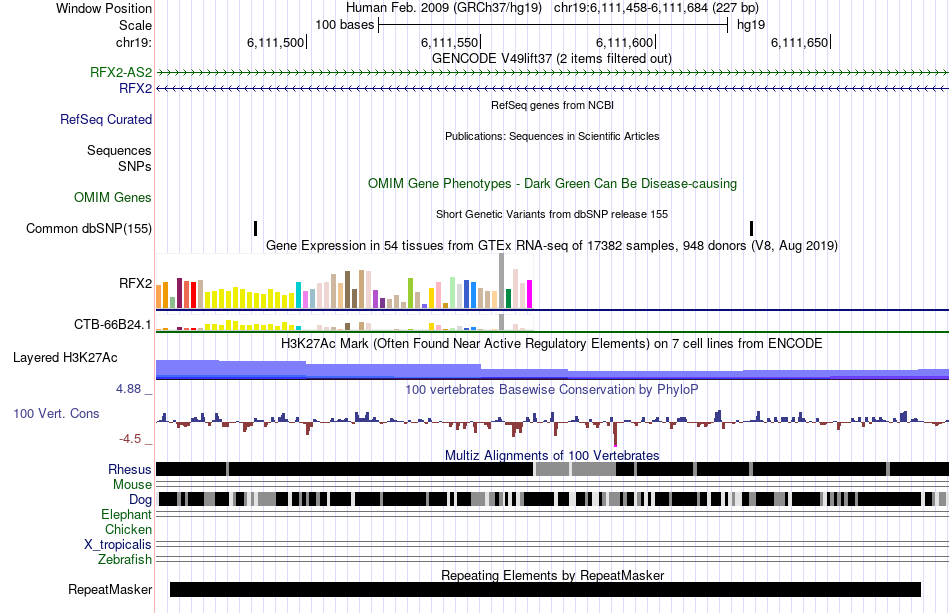This screenshot has height=613, width=950.
Task: Click the RFX2 gene label in GENCODE track
Action: [x=135, y=88]
